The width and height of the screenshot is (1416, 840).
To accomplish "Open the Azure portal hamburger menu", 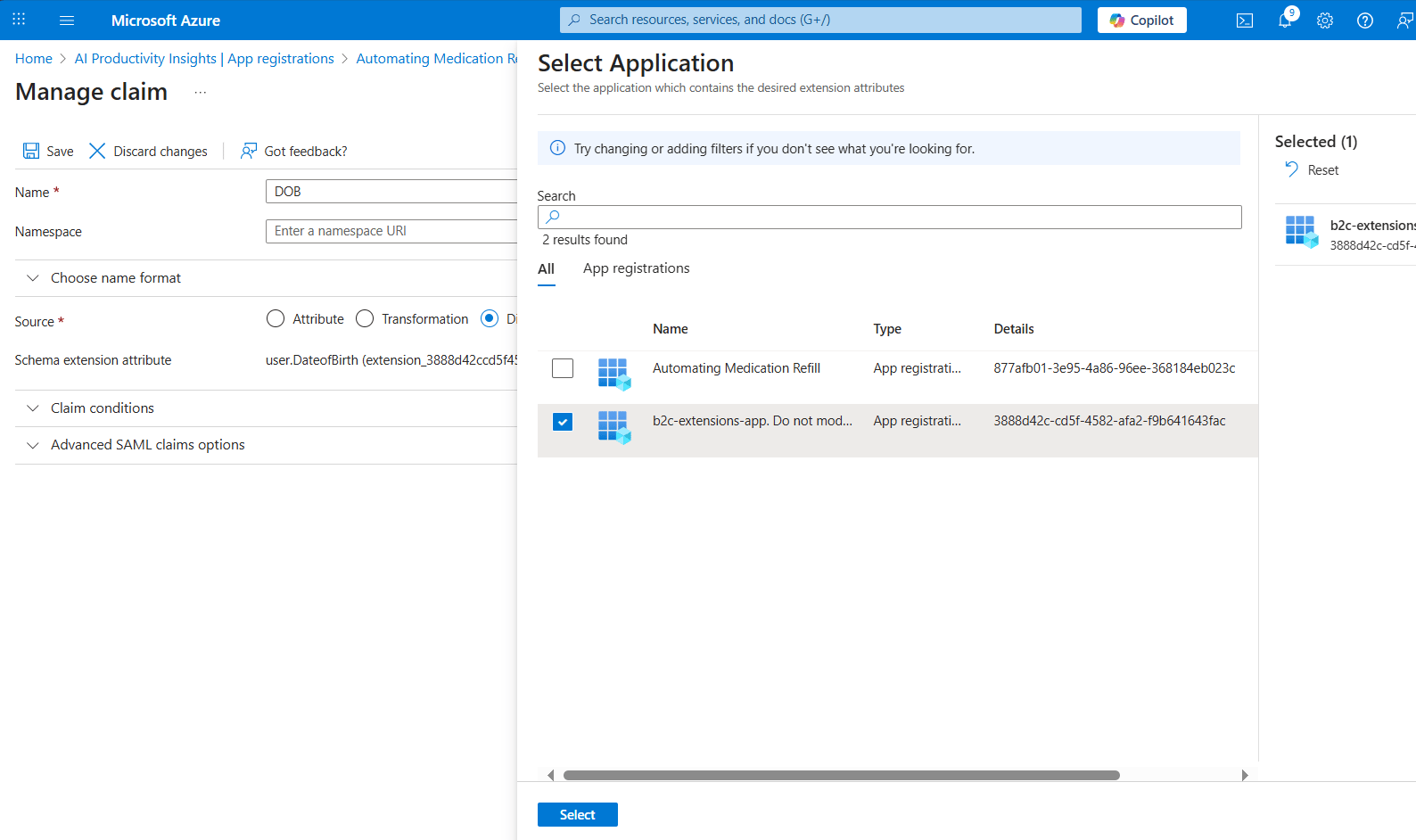I will [67, 20].
